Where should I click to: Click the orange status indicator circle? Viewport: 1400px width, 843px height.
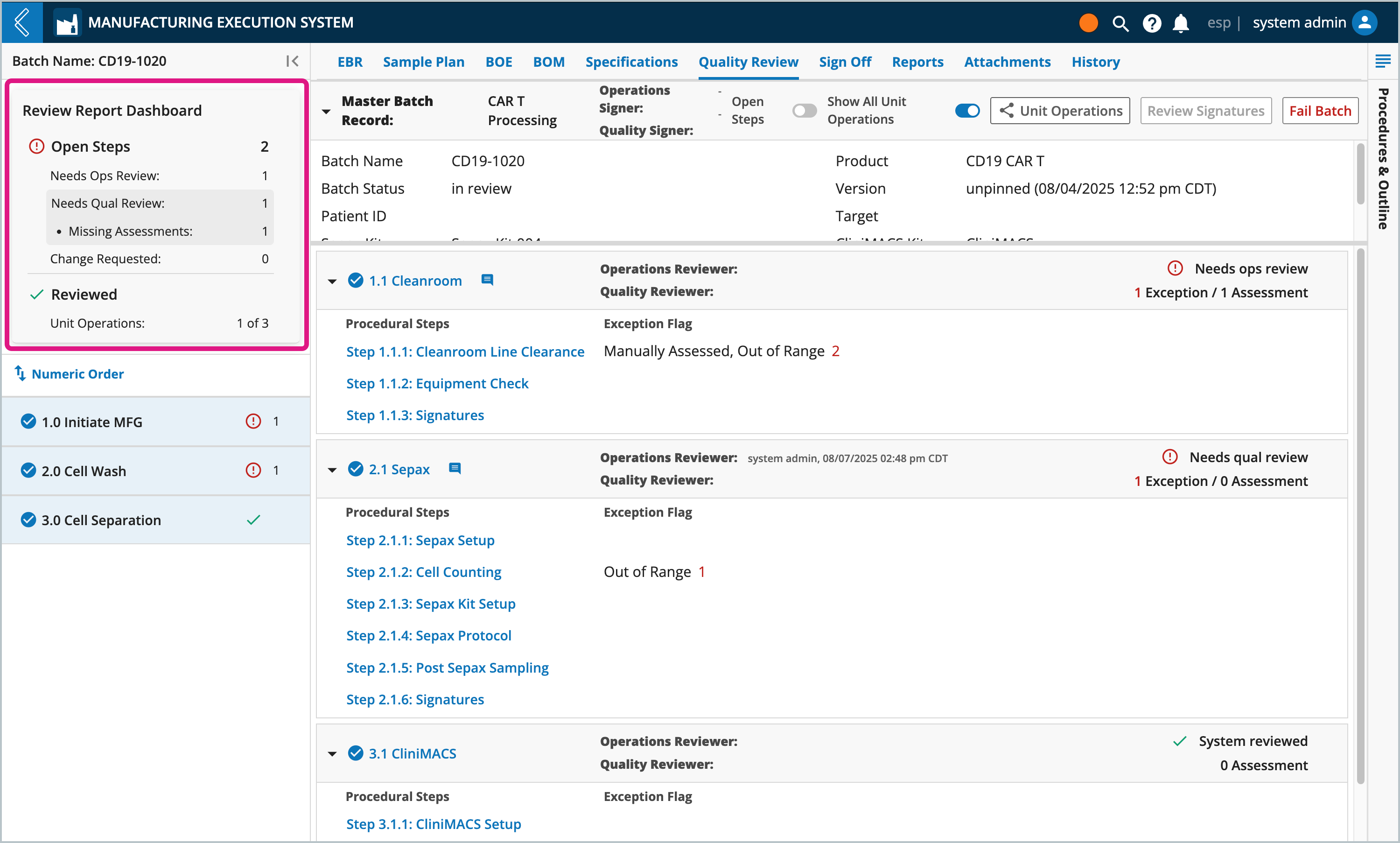(x=1088, y=23)
